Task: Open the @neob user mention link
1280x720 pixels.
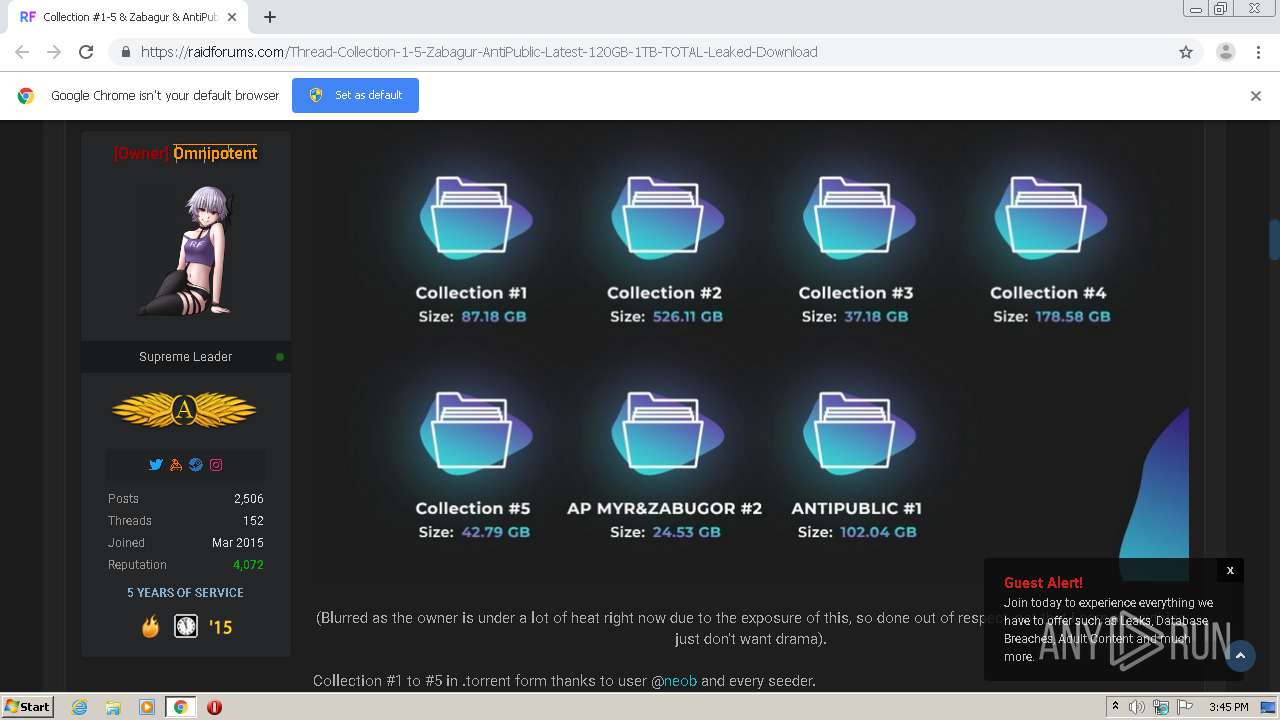Action: pyautogui.click(x=680, y=681)
